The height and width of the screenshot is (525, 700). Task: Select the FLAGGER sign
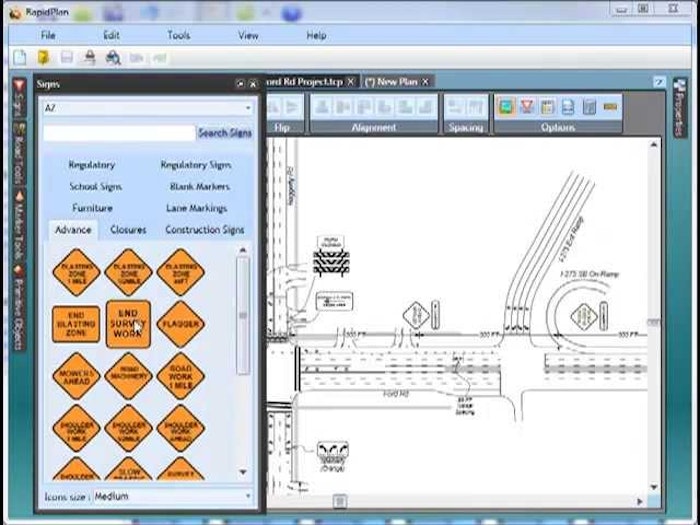click(180, 324)
